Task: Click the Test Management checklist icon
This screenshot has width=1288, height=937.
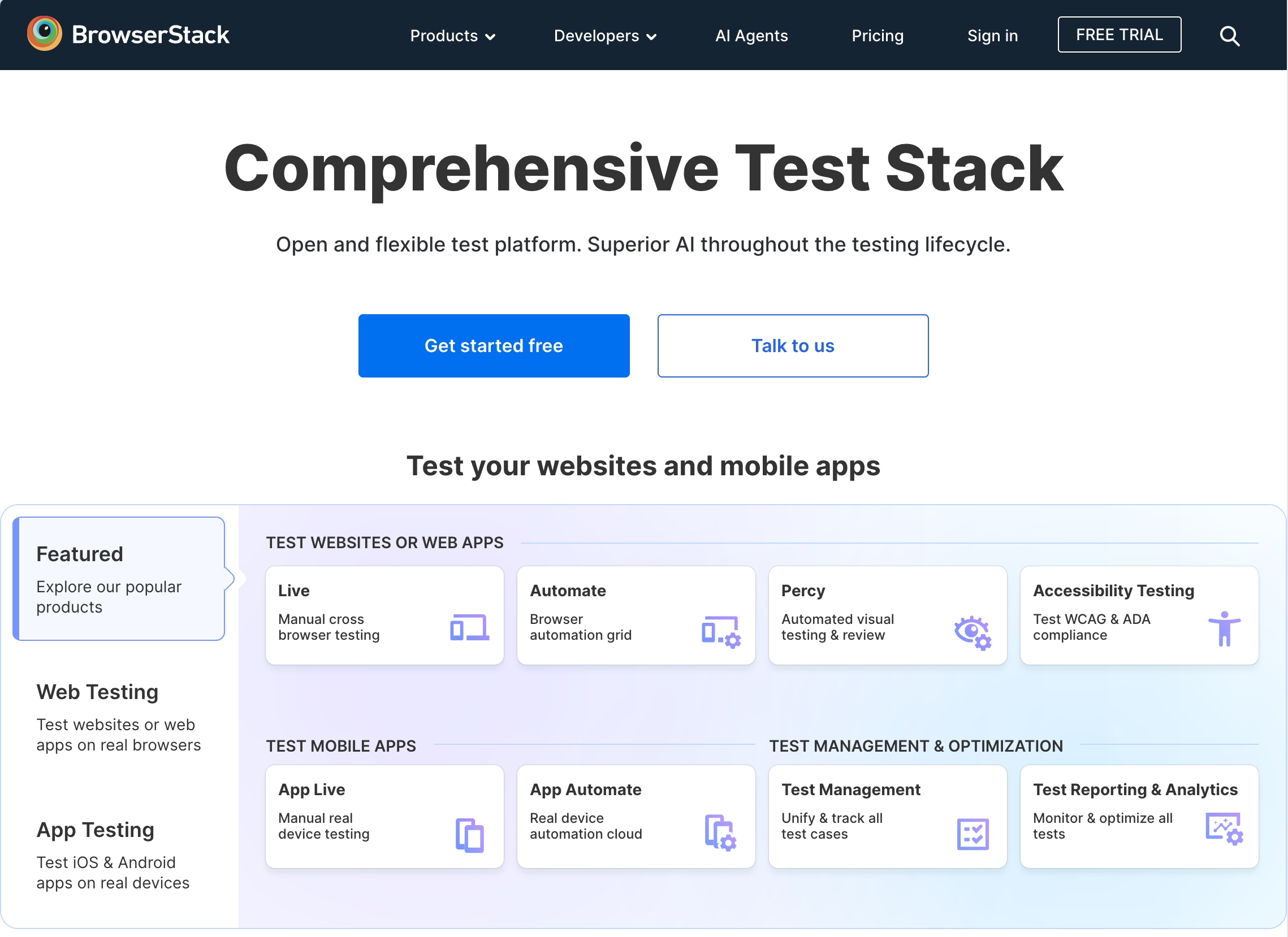Action: [973, 834]
